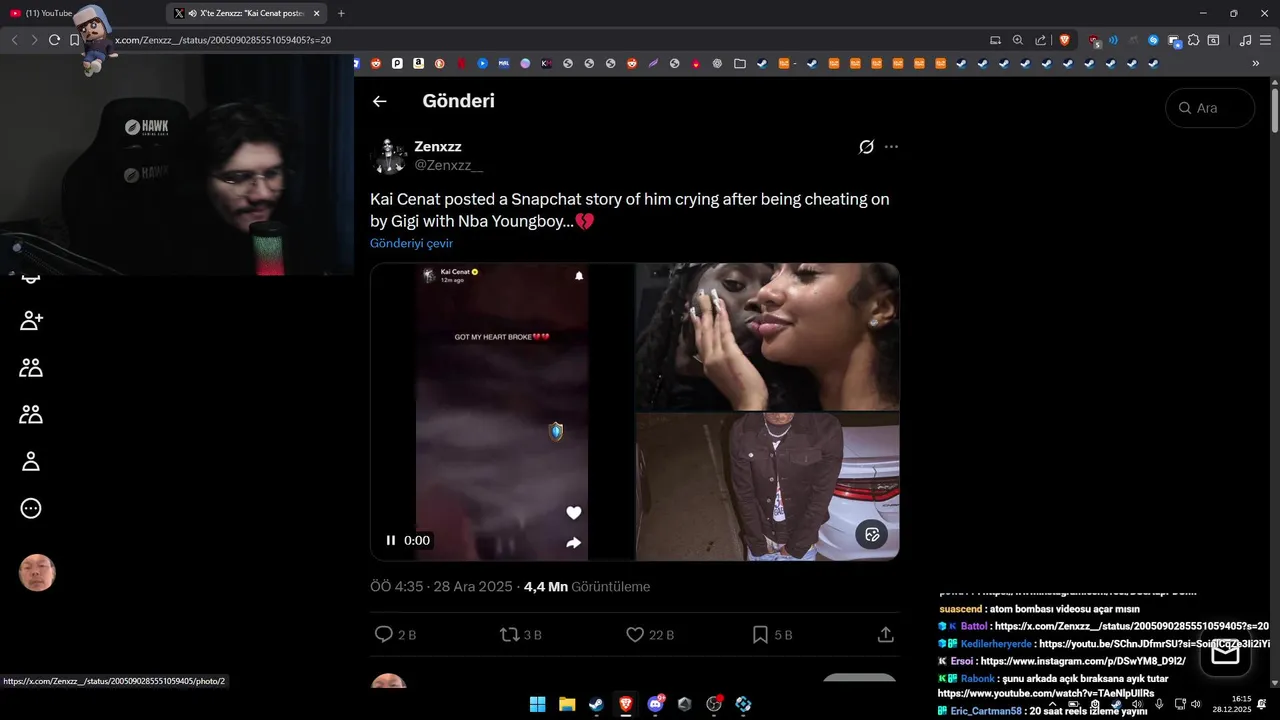Open the upper group-of-people icon in X sidebar

pyautogui.click(x=31, y=368)
